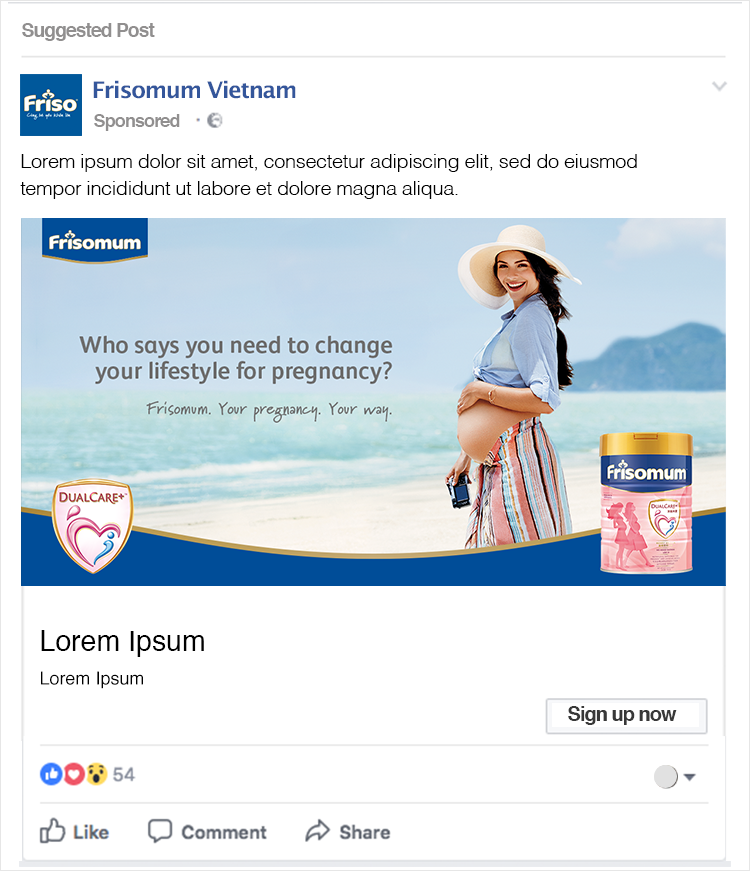This screenshot has width=750, height=871.
Task: Click the Share arrow icon
Action: [318, 831]
